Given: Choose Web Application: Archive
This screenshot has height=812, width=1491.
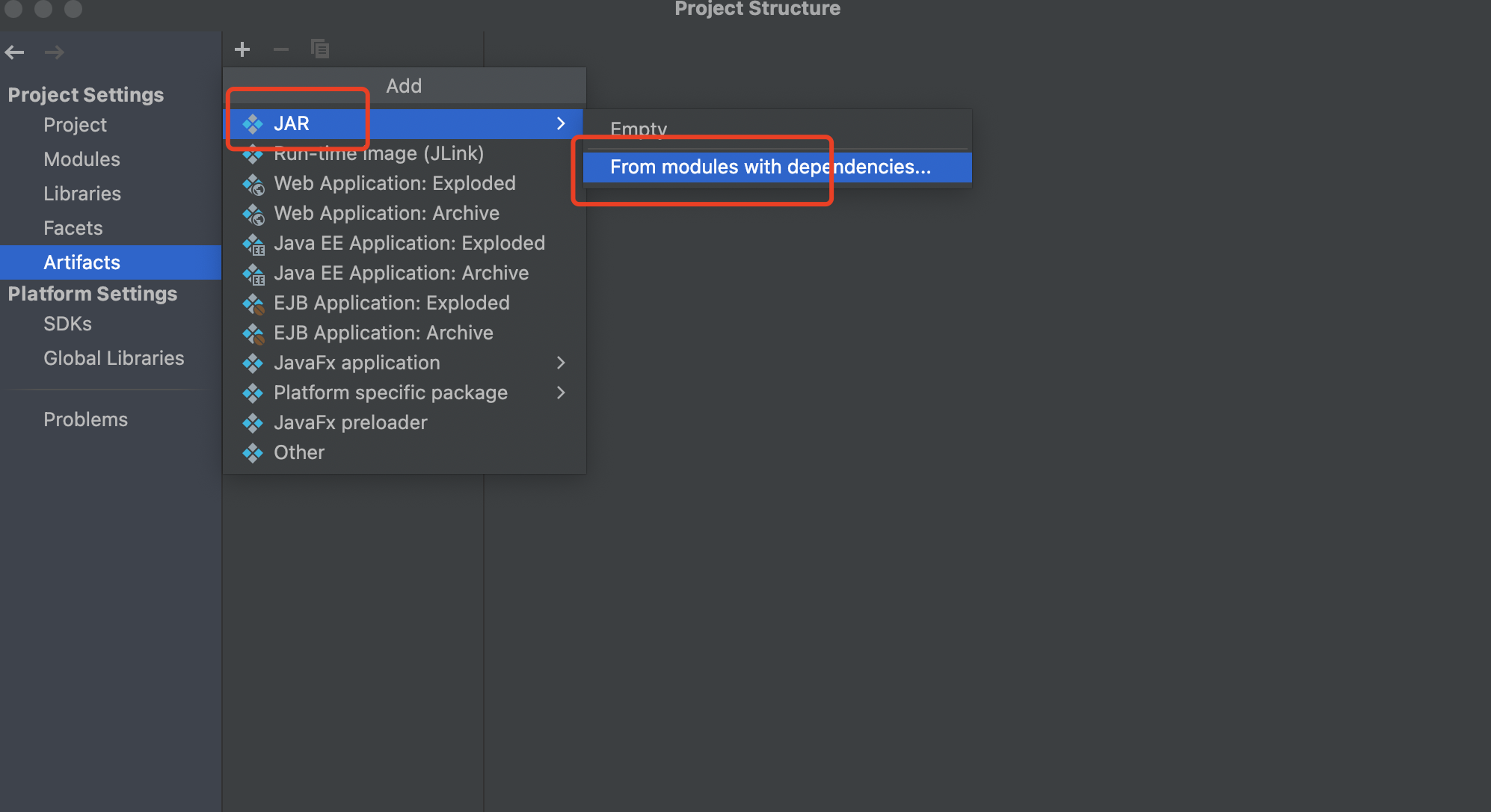Looking at the screenshot, I should [405, 213].
